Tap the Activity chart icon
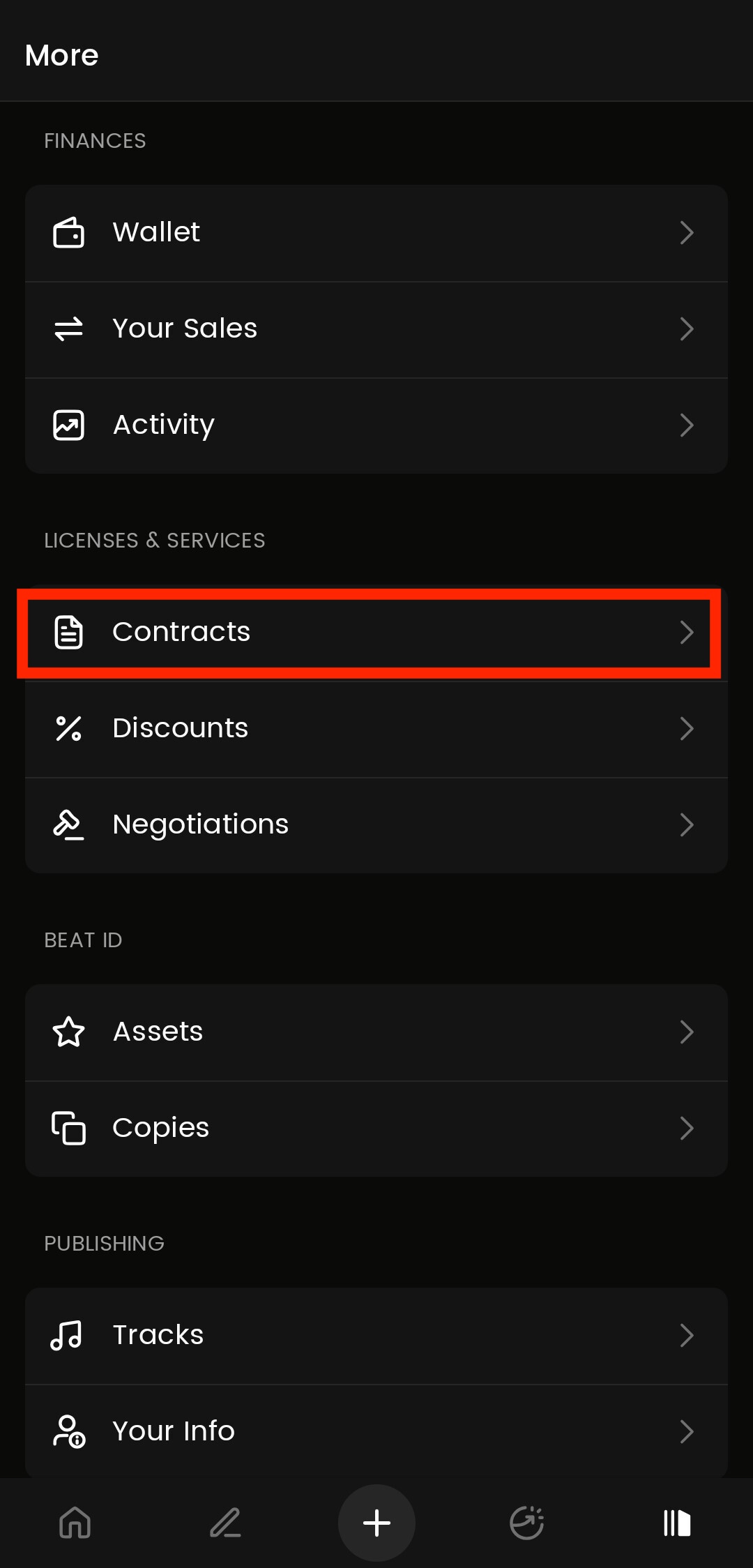 68,425
